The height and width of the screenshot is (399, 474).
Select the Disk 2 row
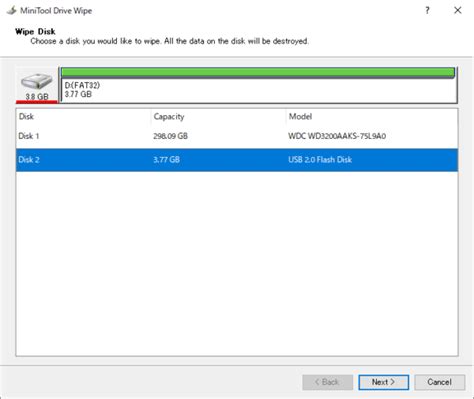click(237, 160)
